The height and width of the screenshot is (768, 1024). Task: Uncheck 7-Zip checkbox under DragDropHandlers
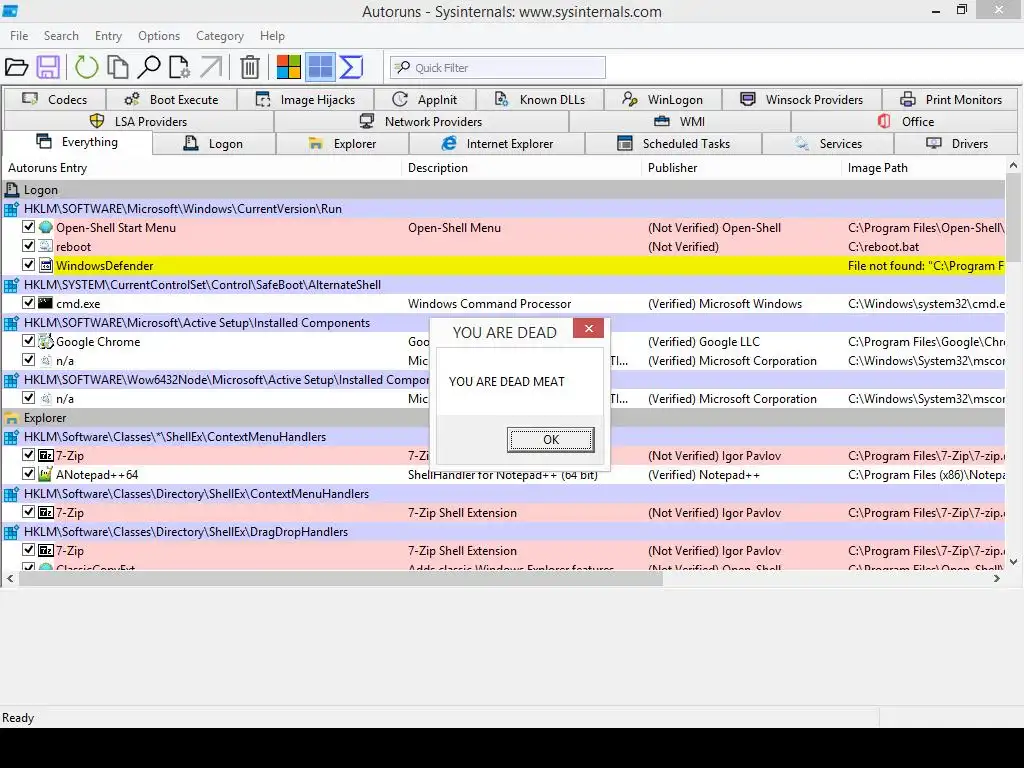tap(28, 549)
